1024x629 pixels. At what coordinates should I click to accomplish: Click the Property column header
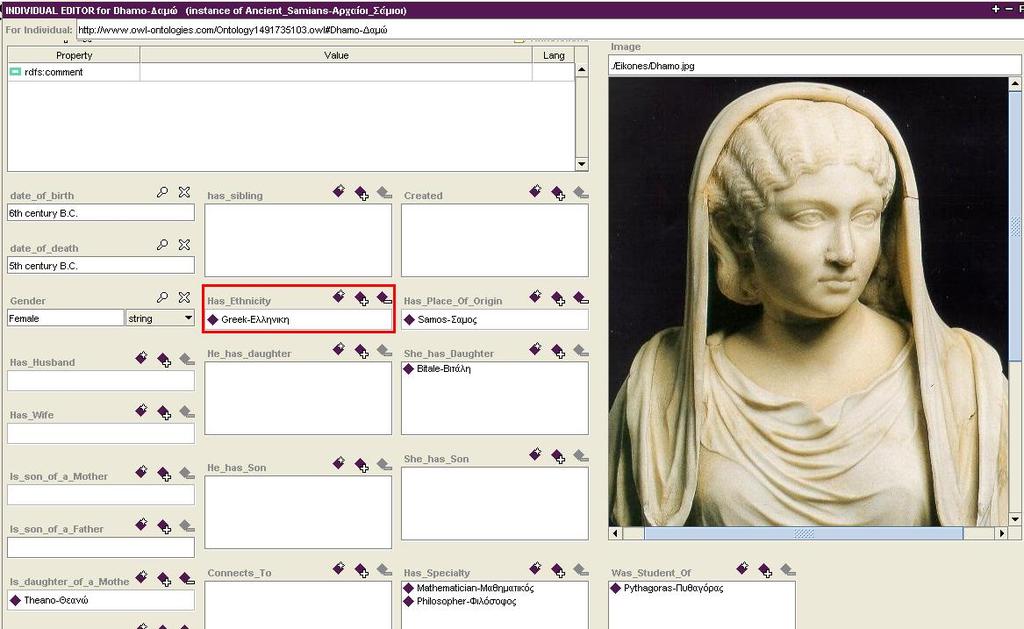click(x=74, y=56)
